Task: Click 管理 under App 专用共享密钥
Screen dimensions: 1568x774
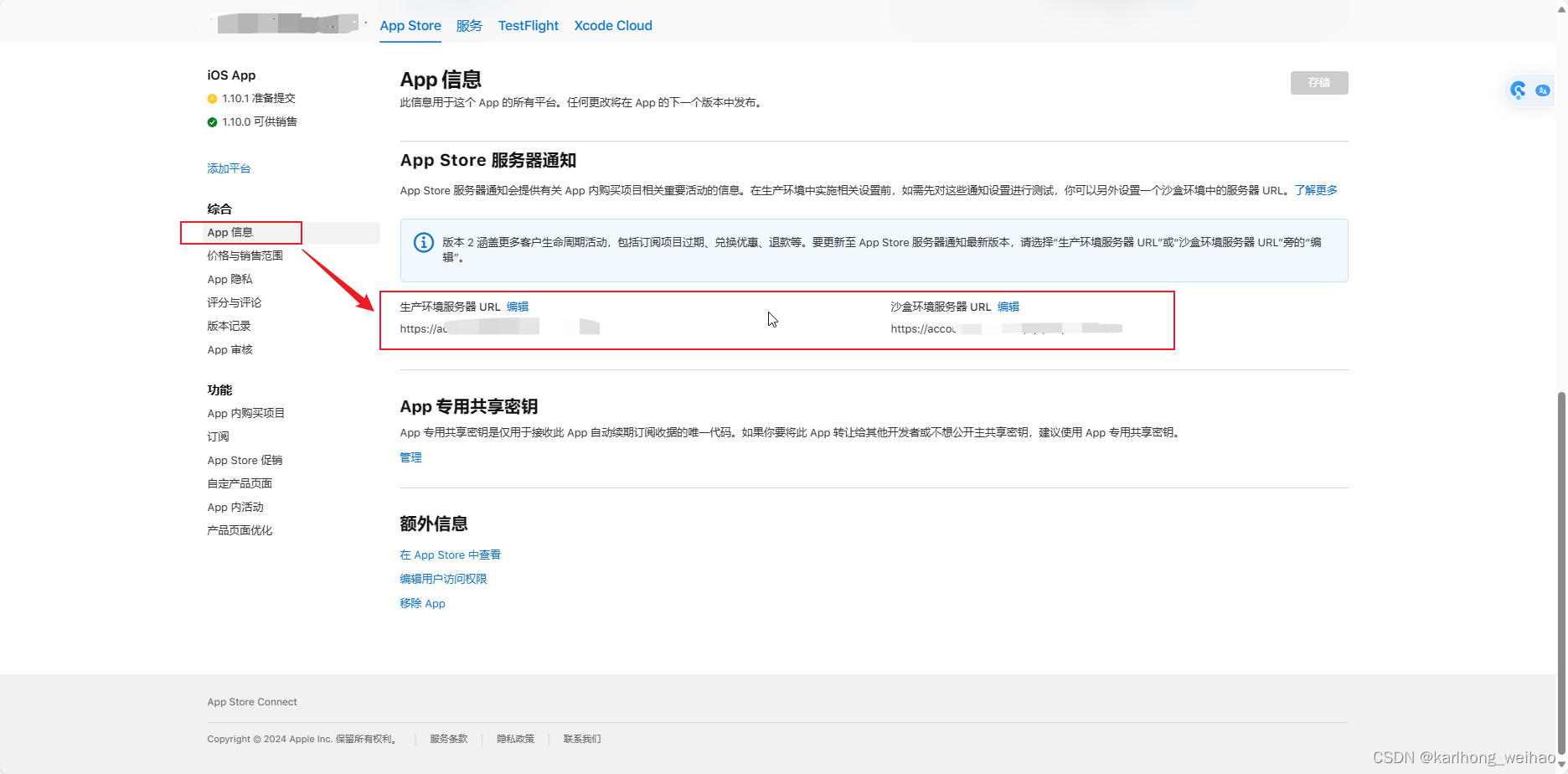Action: [x=410, y=457]
